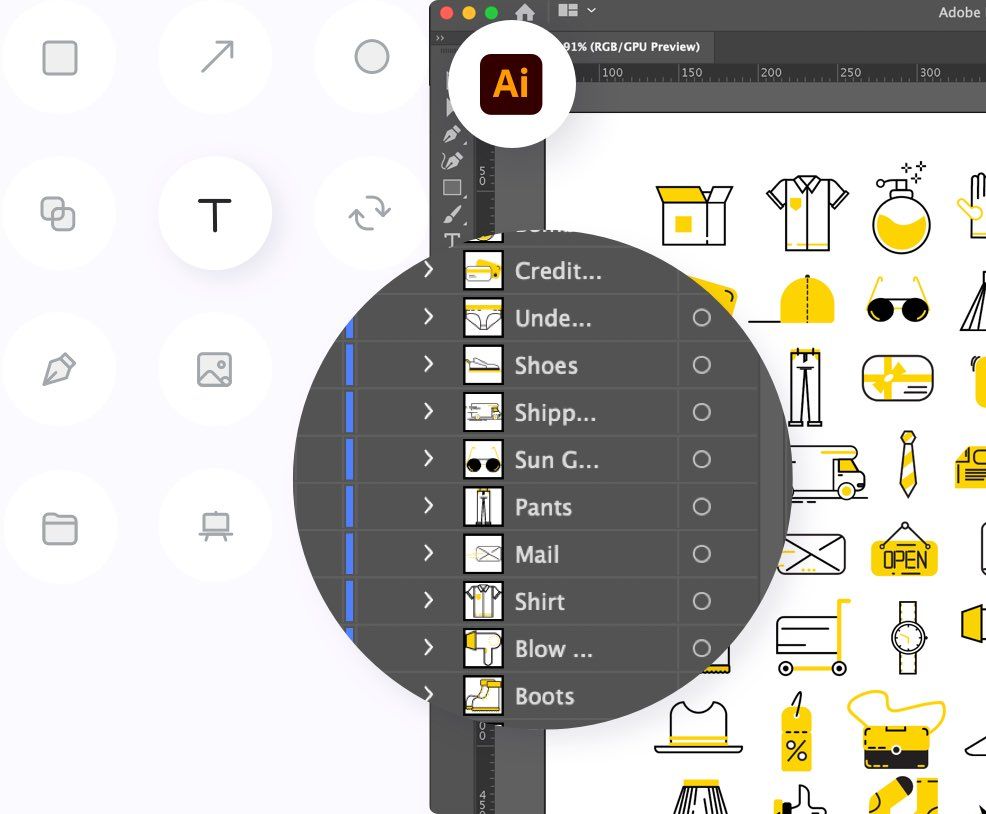986x814 pixels.
Task: Click the Mail layer target circle
Action: coord(702,554)
